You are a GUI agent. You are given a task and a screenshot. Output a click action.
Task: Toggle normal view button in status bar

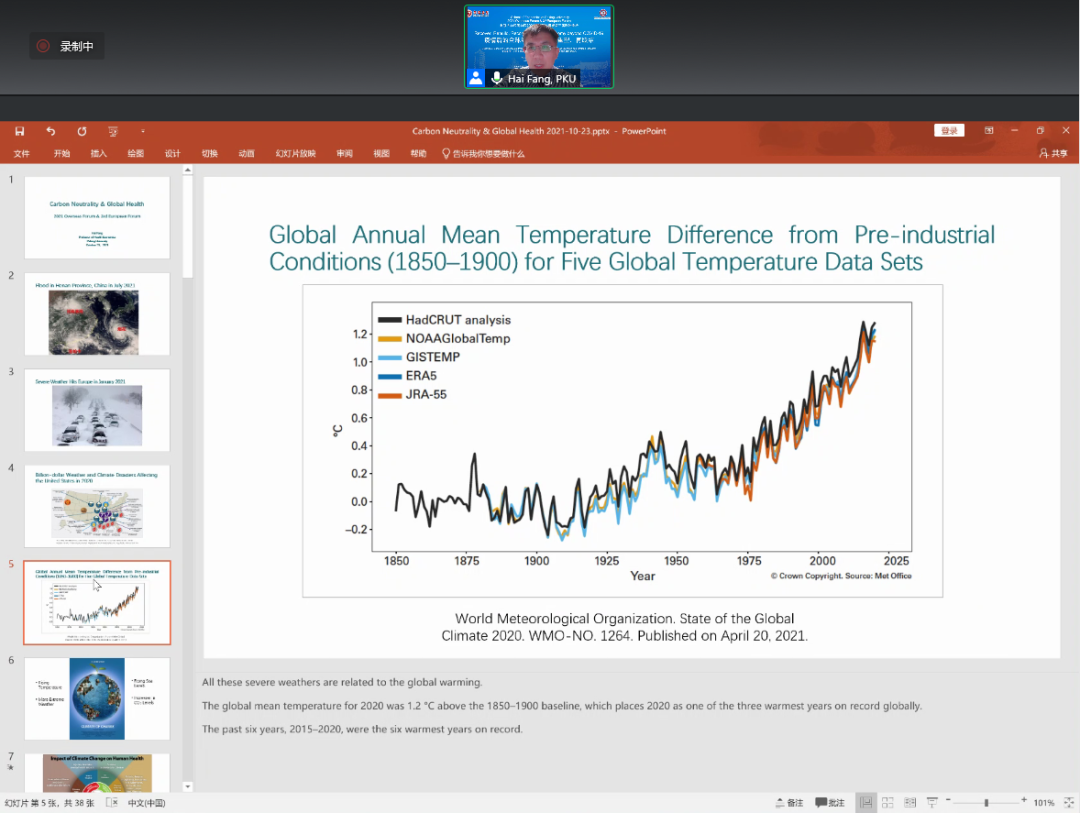point(866,802)
